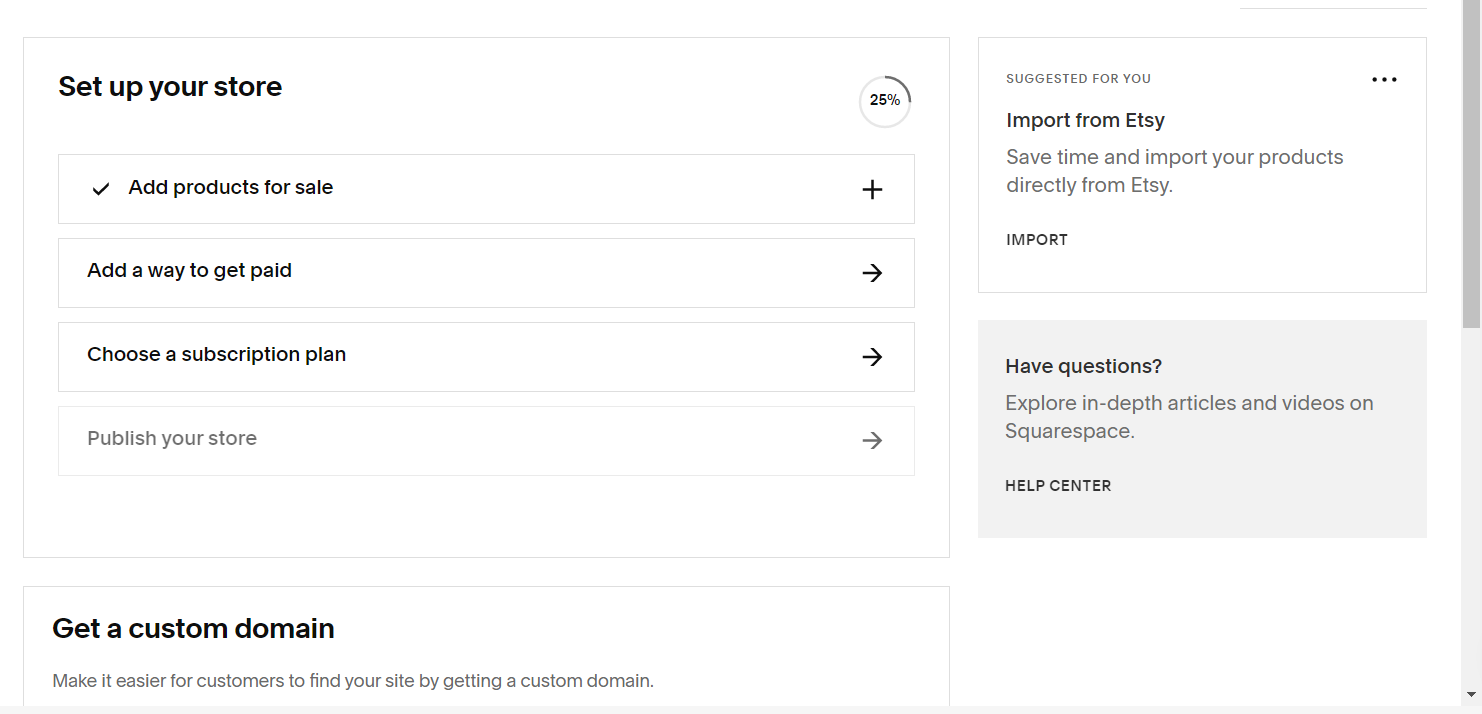The image size is (1482, 714).
Task: Click the 25% progress circle
Action: 885,101
